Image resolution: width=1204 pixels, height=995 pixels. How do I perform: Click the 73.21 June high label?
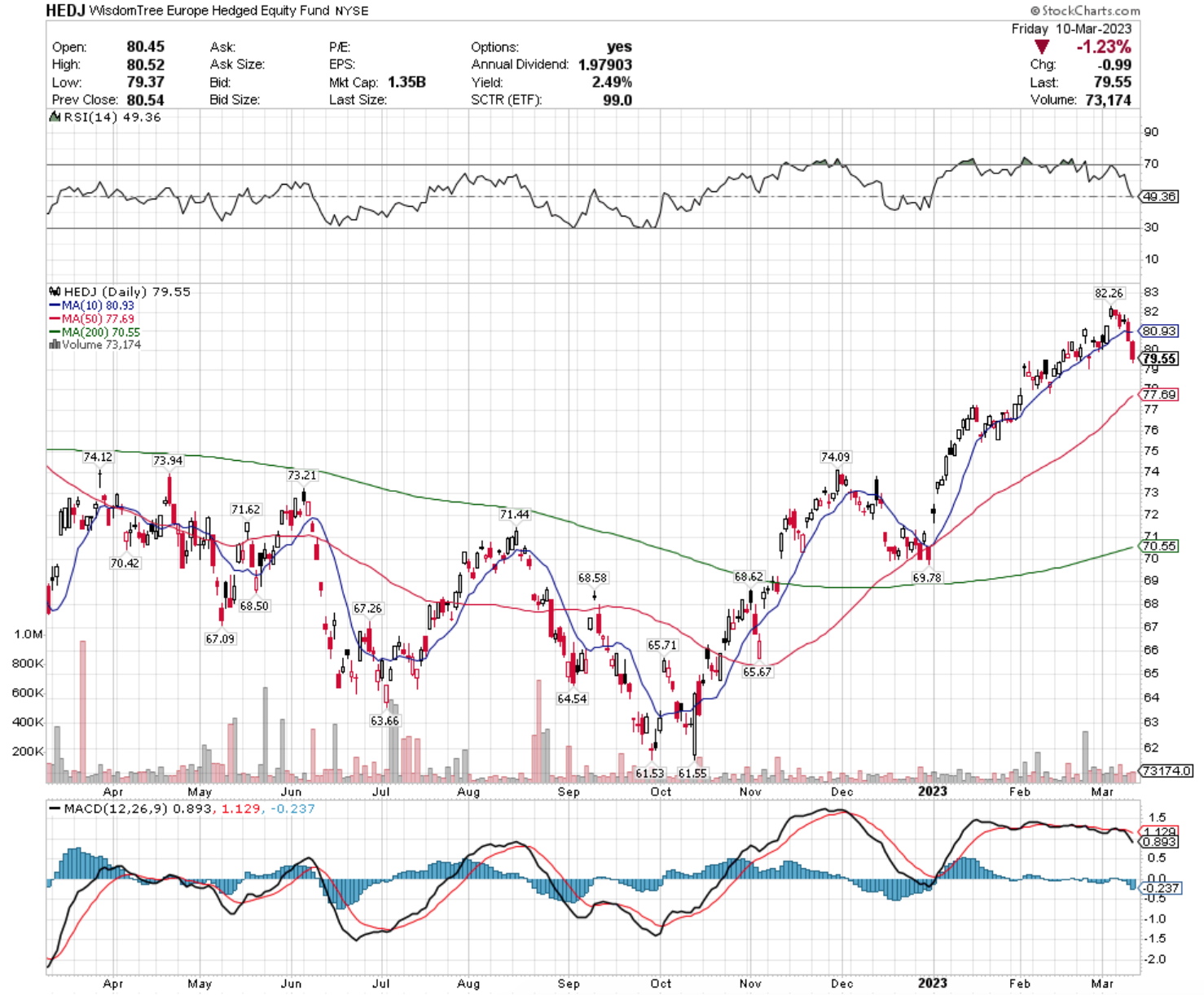pyautogui.click(x=302, y=476)
